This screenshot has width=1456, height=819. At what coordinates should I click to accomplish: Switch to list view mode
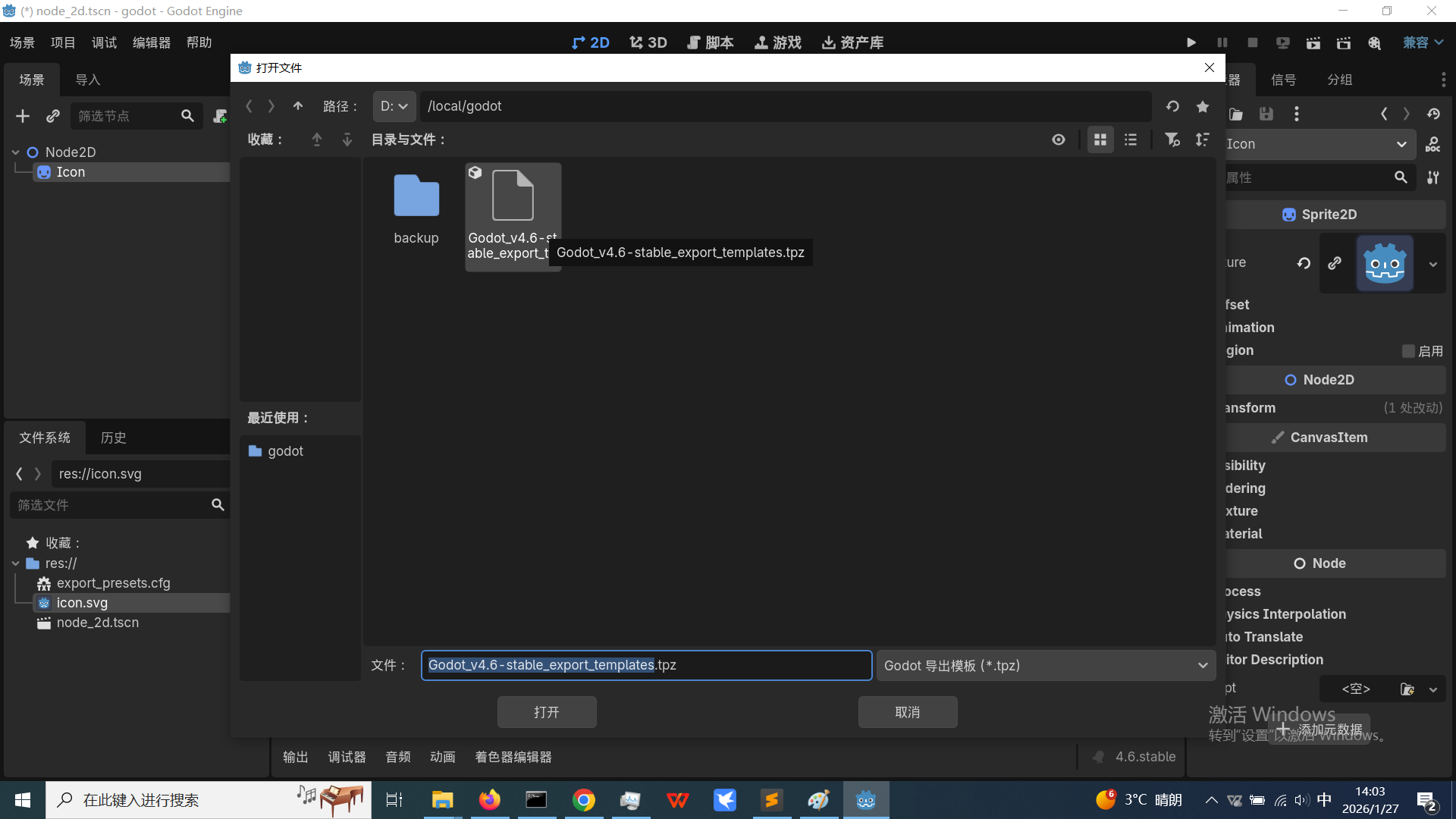coord(1130,140)
